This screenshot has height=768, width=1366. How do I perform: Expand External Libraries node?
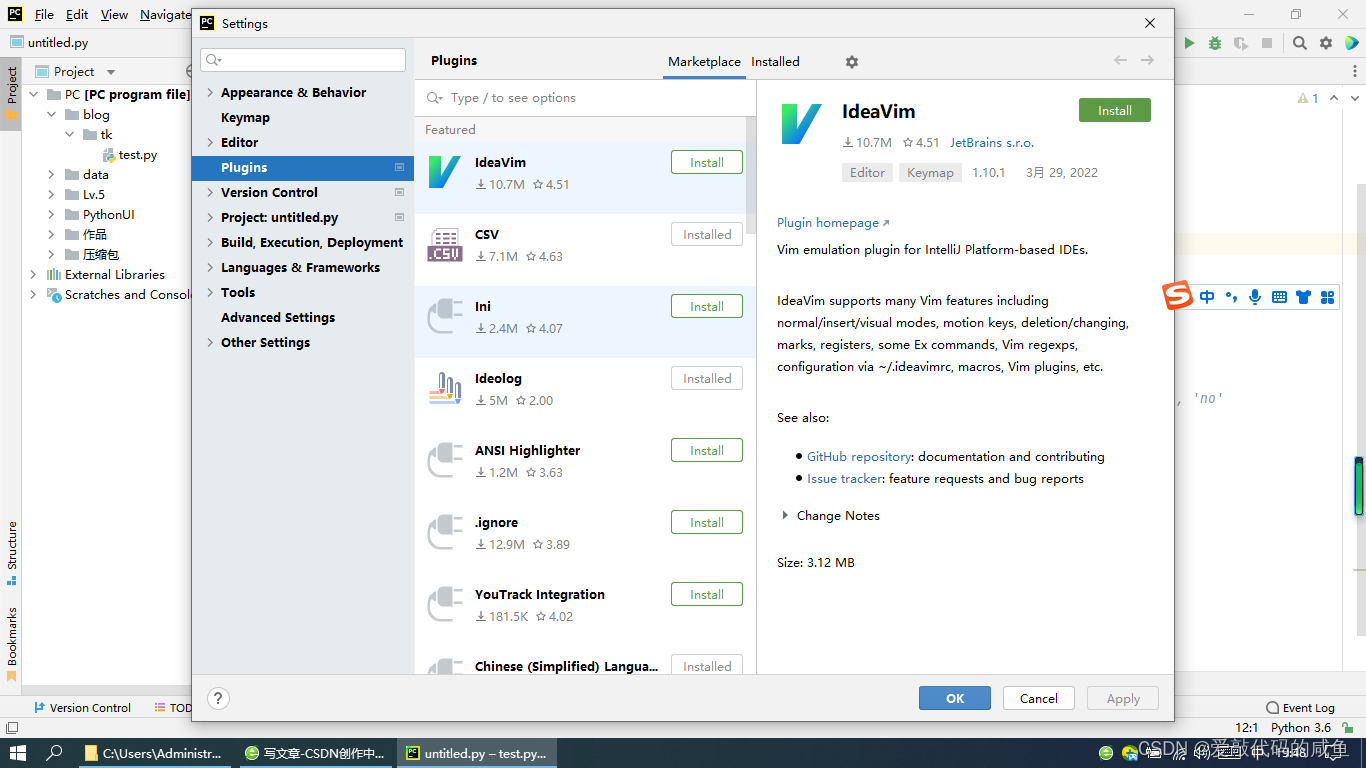pyautogui.click(x=34, y=274)
